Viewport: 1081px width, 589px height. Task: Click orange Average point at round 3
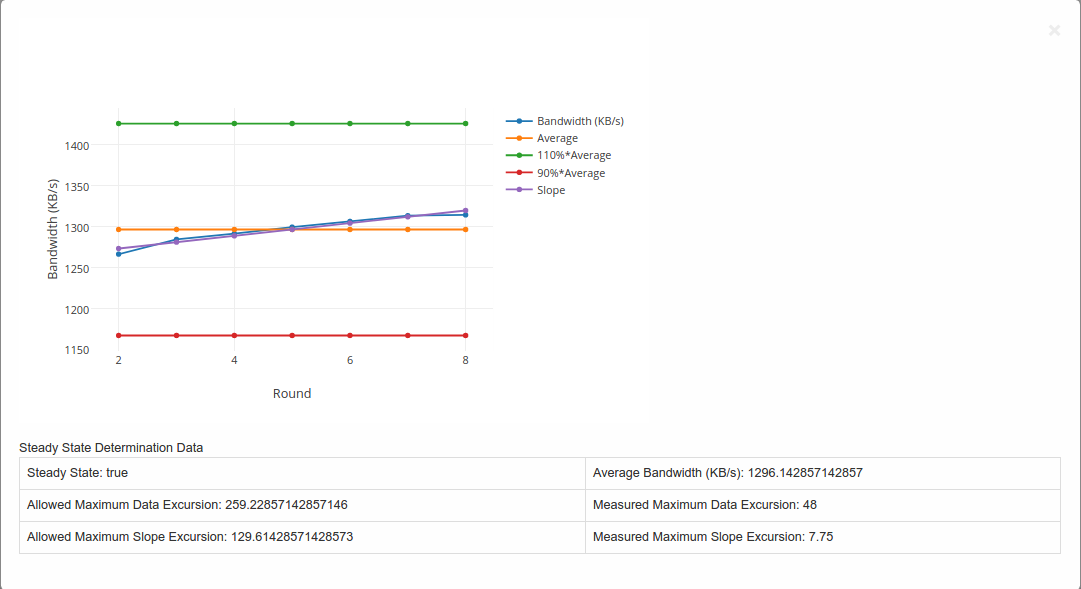(177, 230)
